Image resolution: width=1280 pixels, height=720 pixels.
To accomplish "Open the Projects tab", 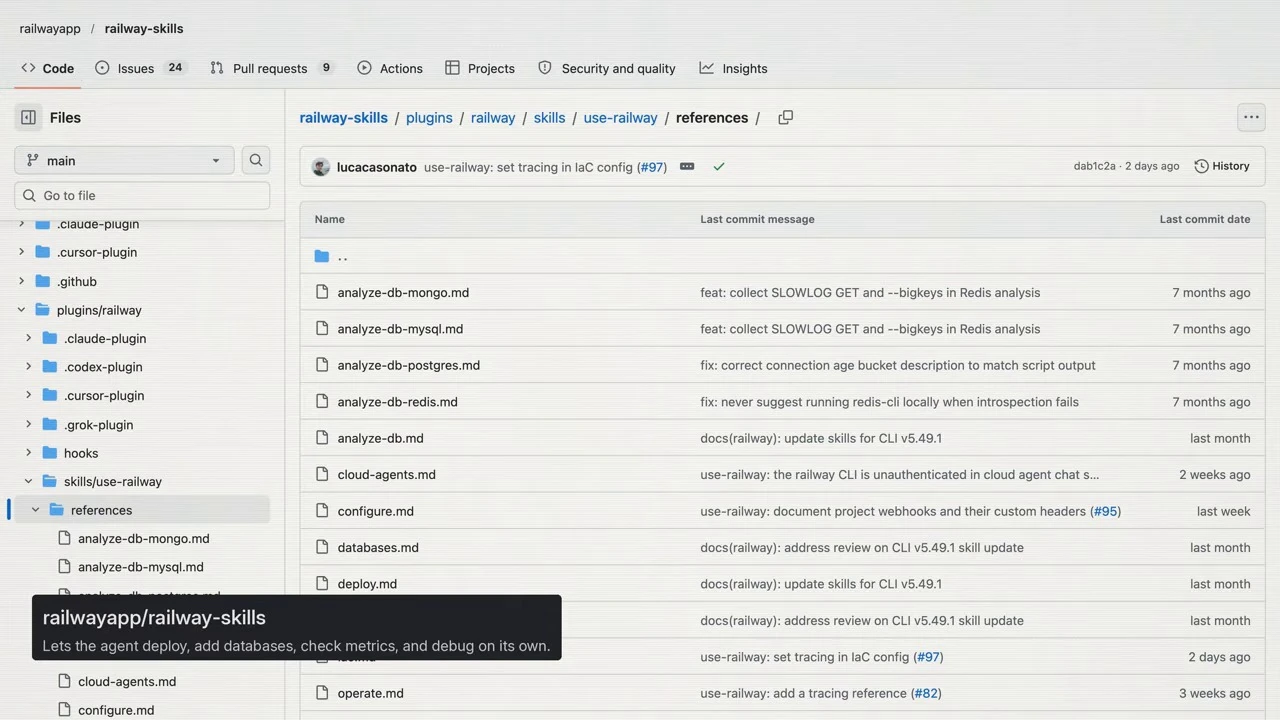I will point(480,68).
